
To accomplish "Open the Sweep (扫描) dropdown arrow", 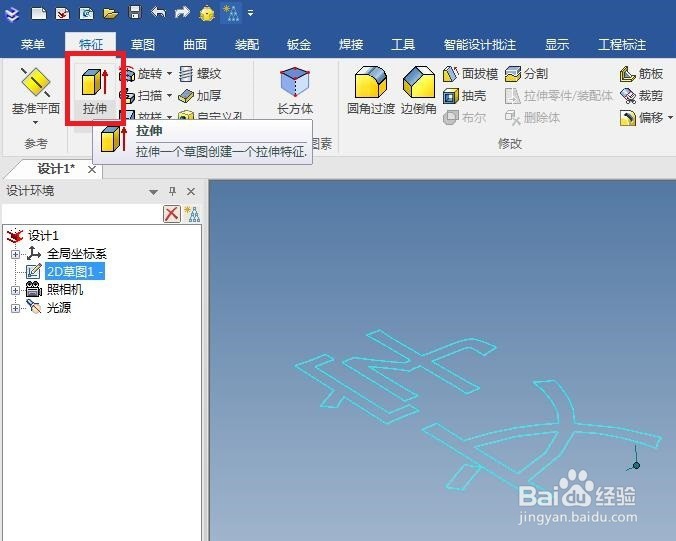I will (169, 95).
